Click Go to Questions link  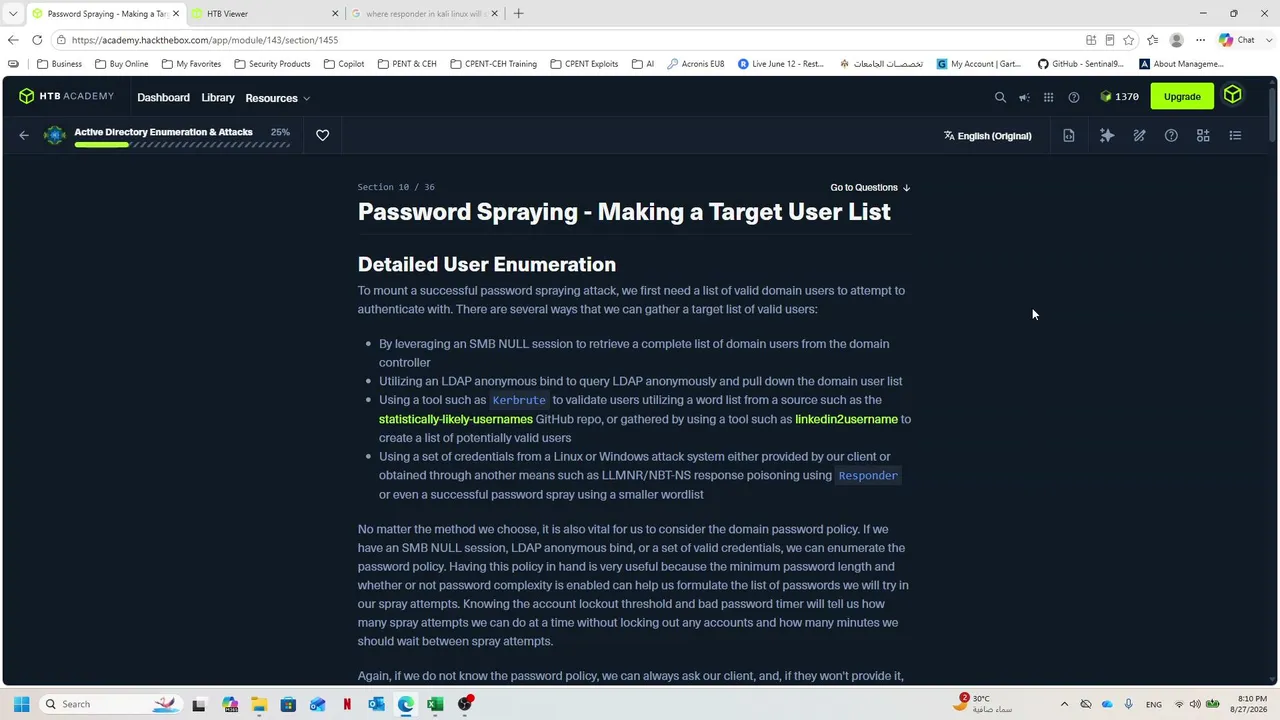(870, 187)
